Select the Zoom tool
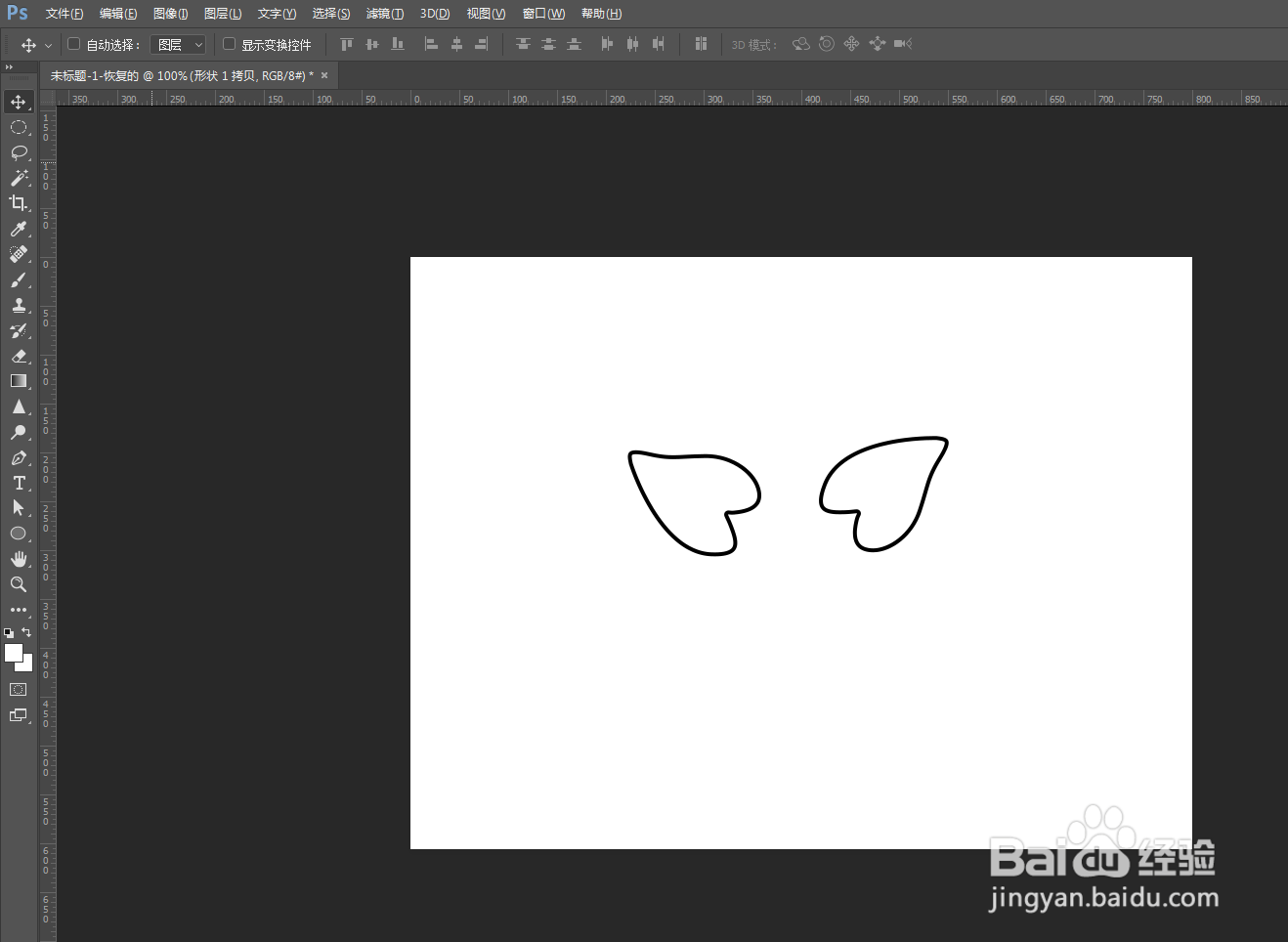 pos(19,584)
